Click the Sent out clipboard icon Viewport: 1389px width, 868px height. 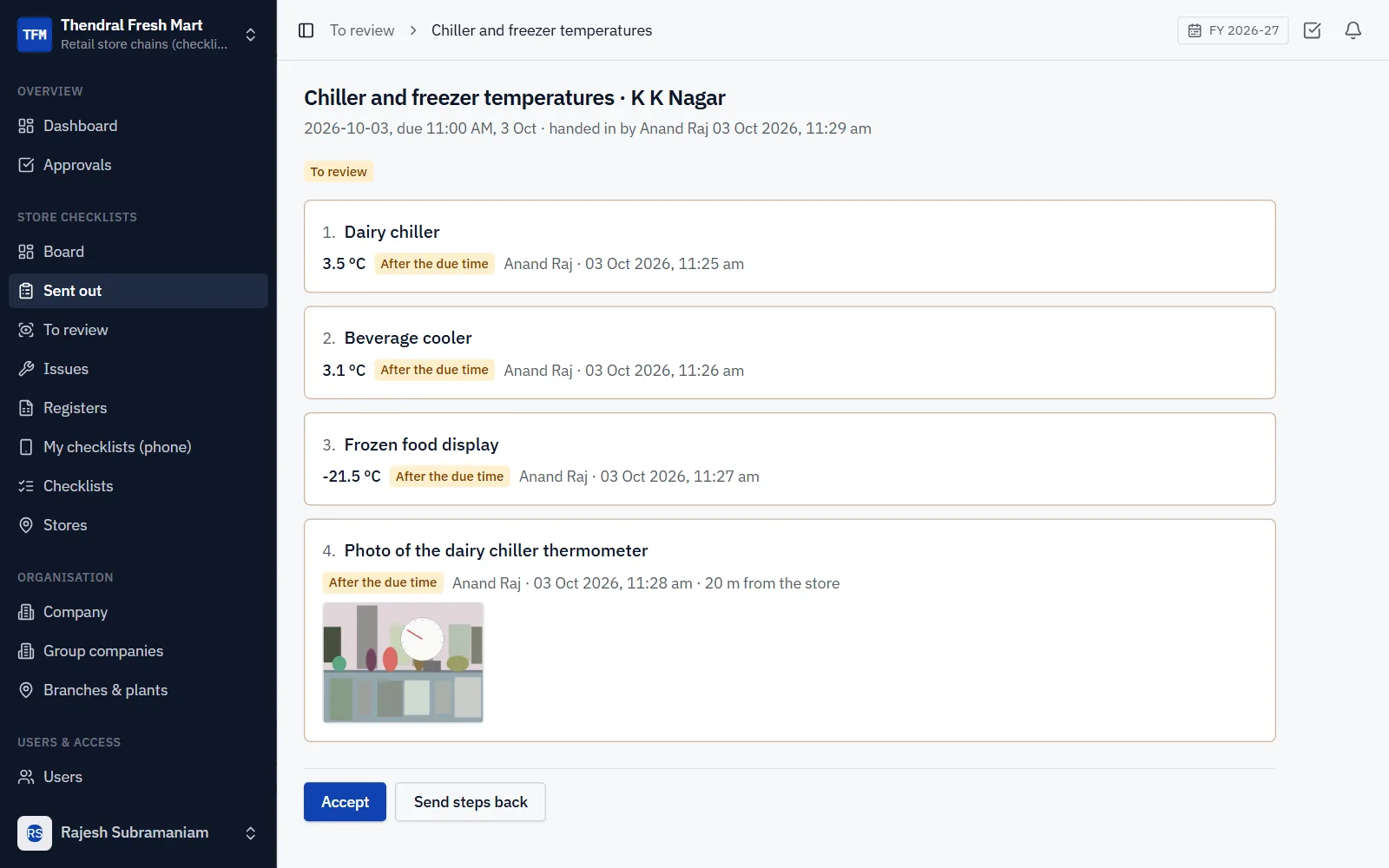coord(26,291)
